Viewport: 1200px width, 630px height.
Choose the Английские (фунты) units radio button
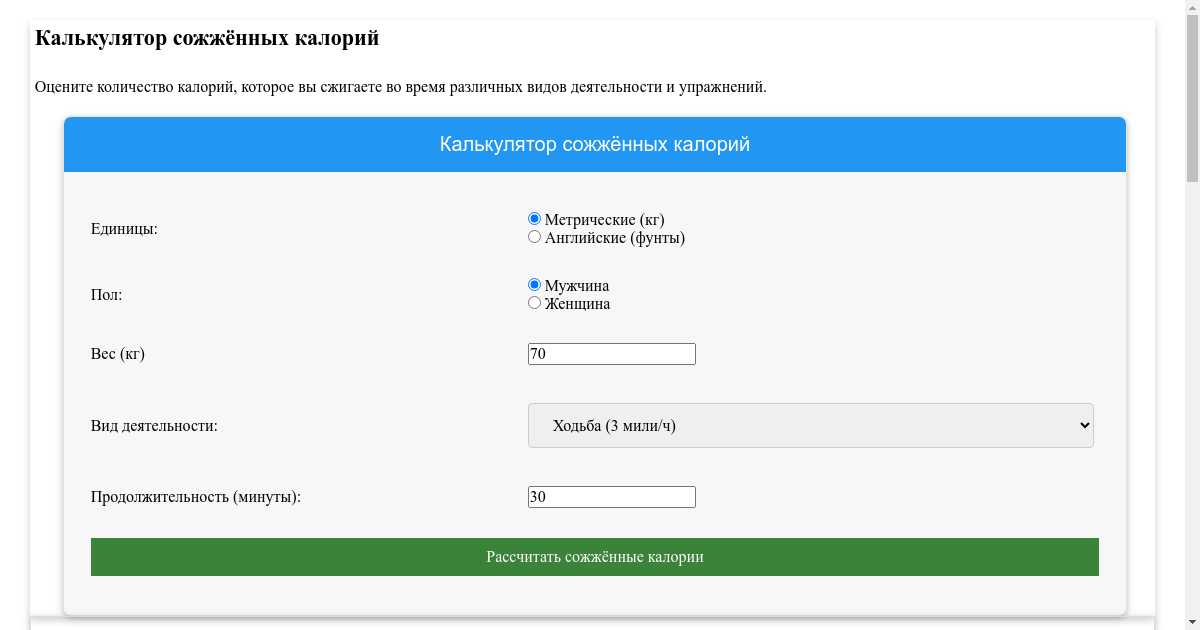pyautogui.click(x=534, y=238)
